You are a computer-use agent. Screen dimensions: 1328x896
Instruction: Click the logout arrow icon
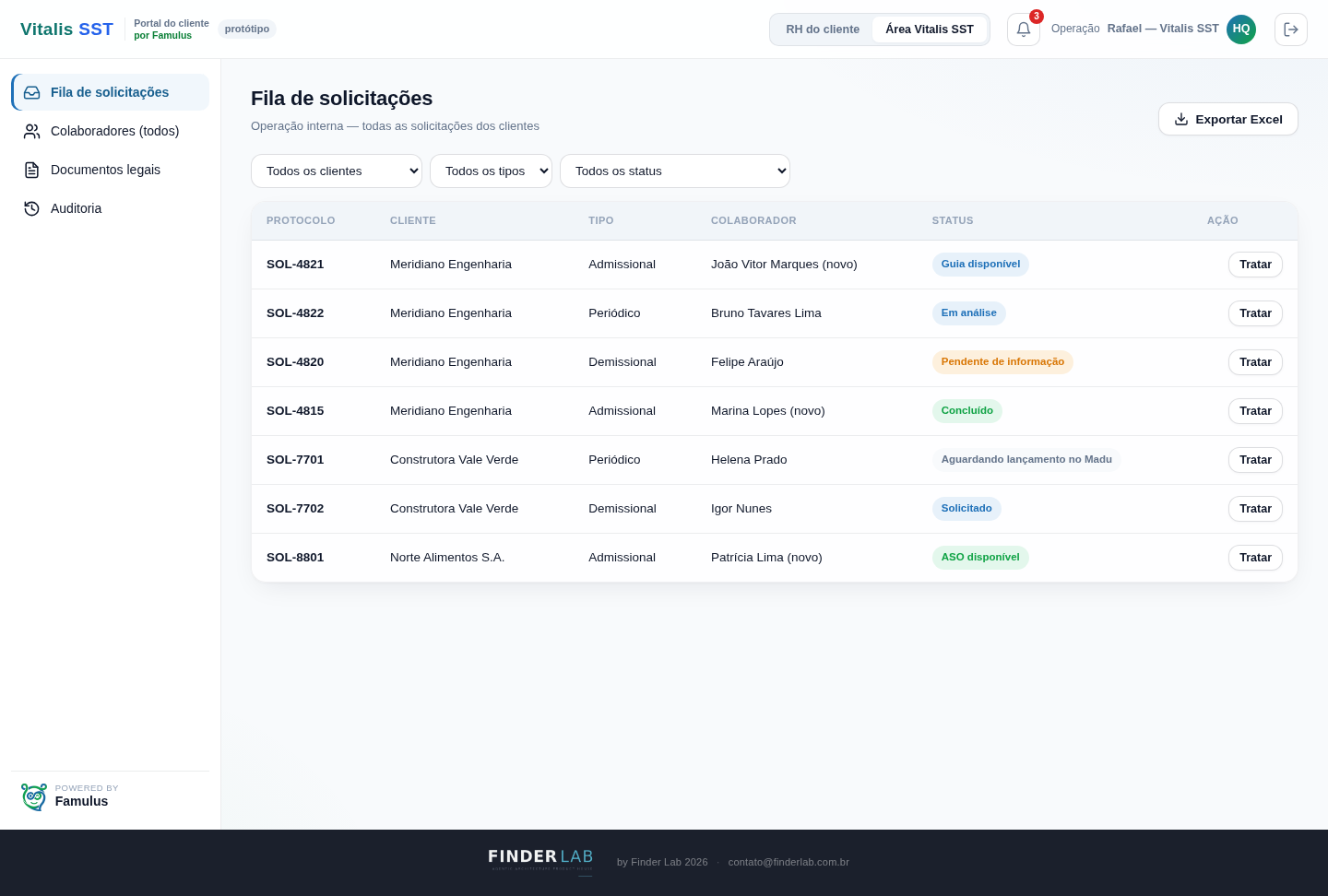tap(1290, 29)
